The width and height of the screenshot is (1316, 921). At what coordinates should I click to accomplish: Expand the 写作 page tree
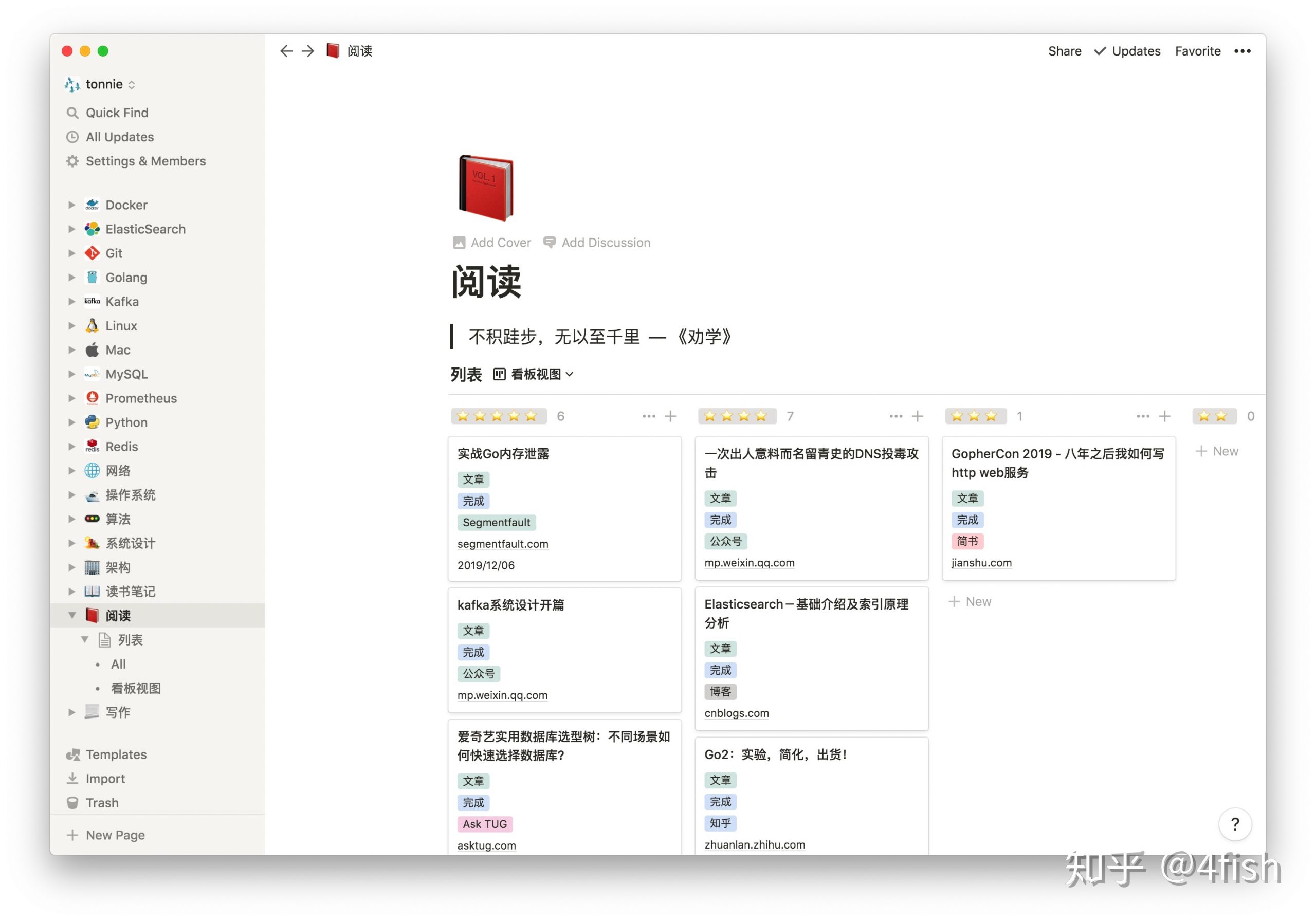[x=71, y=712]
